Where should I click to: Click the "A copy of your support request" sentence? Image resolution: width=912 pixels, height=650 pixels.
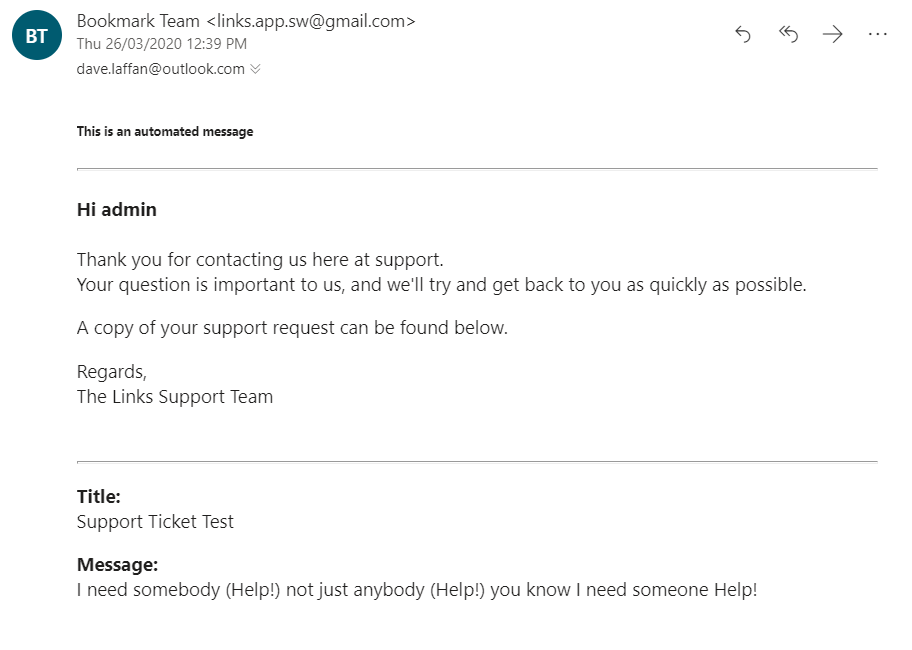coord(292,328)
